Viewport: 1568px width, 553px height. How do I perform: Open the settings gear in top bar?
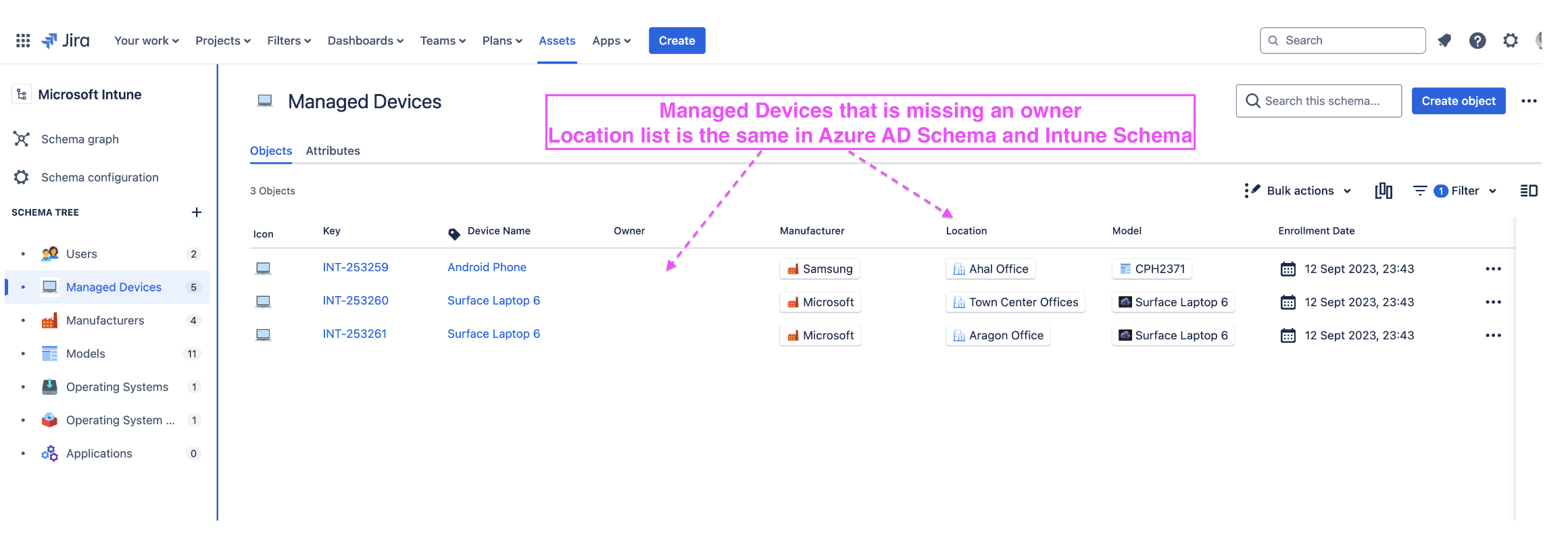[1511, 41]
